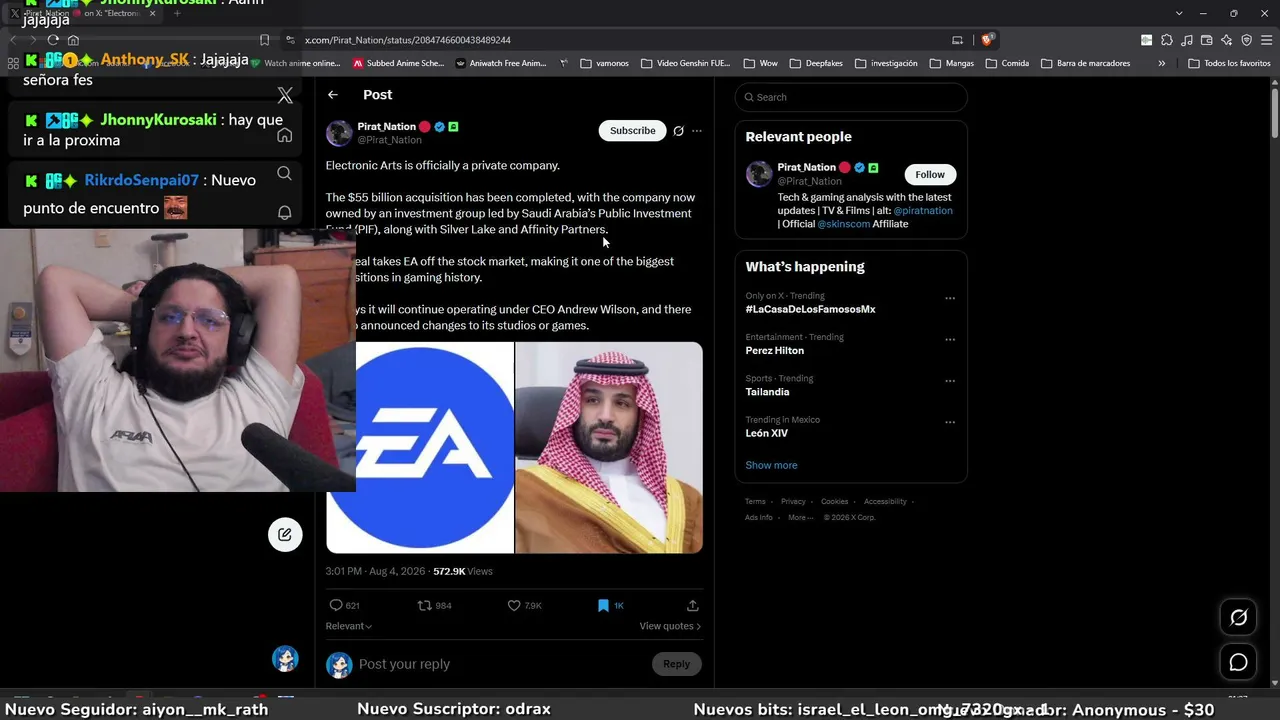This screenshot has height=720, width=1280.
Task: Open the Relevant replies sort dropdown
Action: coord(348,626)
